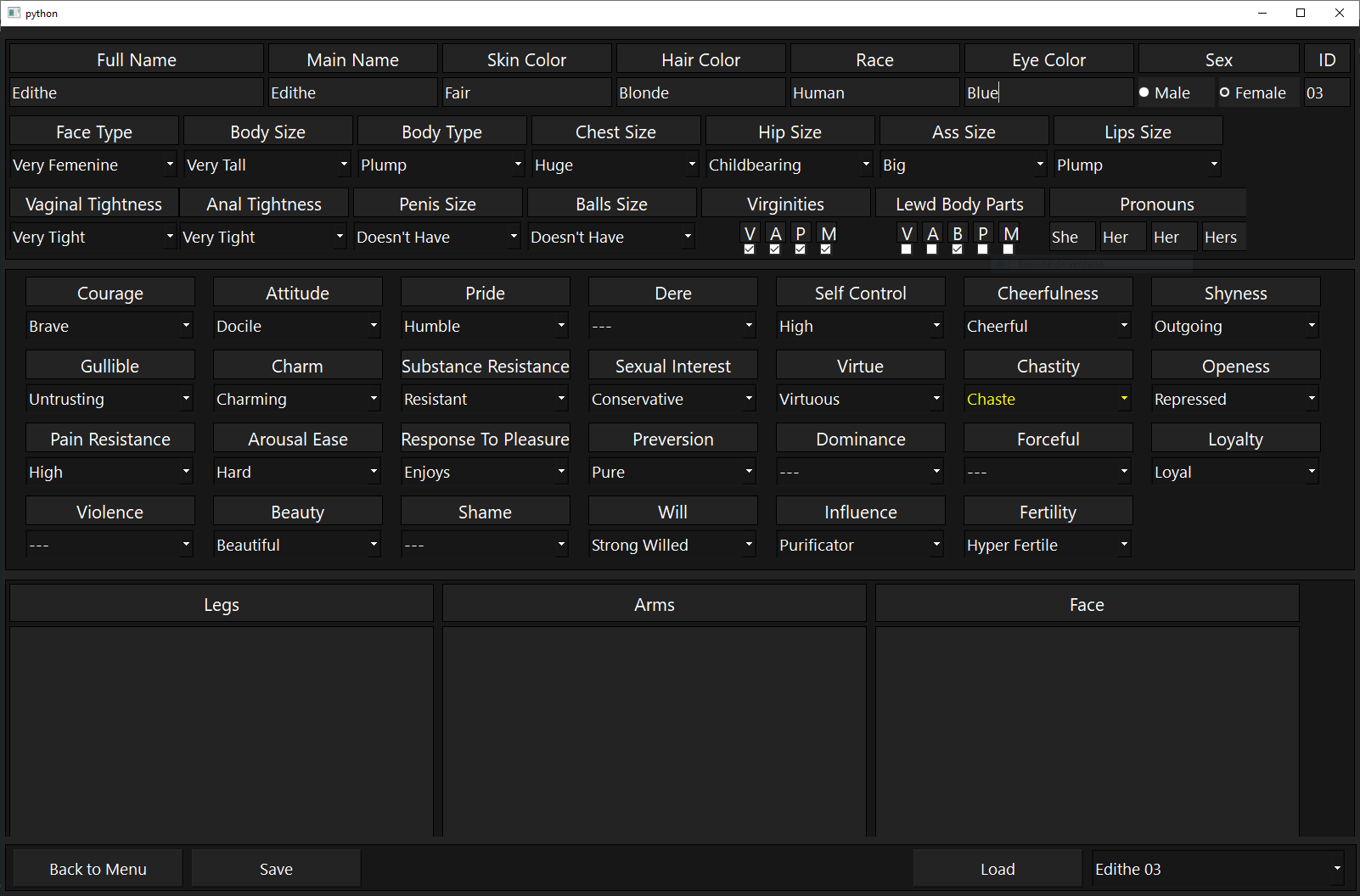The height and width of the screenshot is (896, 1360).
Task: Expand the Cheerfulness dropdown set to Cheerful
Action: click(x=1048, y=326)
